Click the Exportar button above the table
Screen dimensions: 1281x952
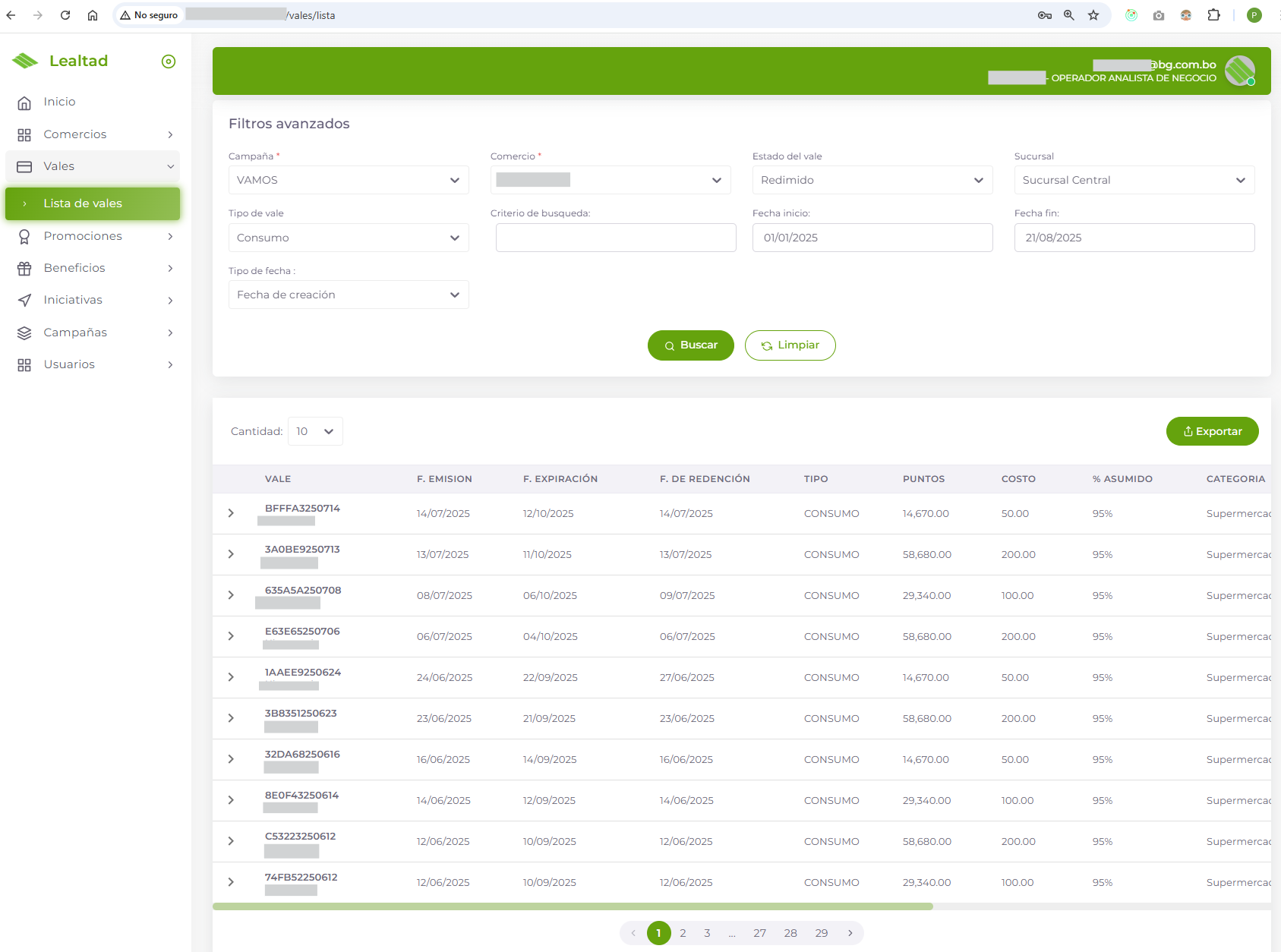(1212, 430)
